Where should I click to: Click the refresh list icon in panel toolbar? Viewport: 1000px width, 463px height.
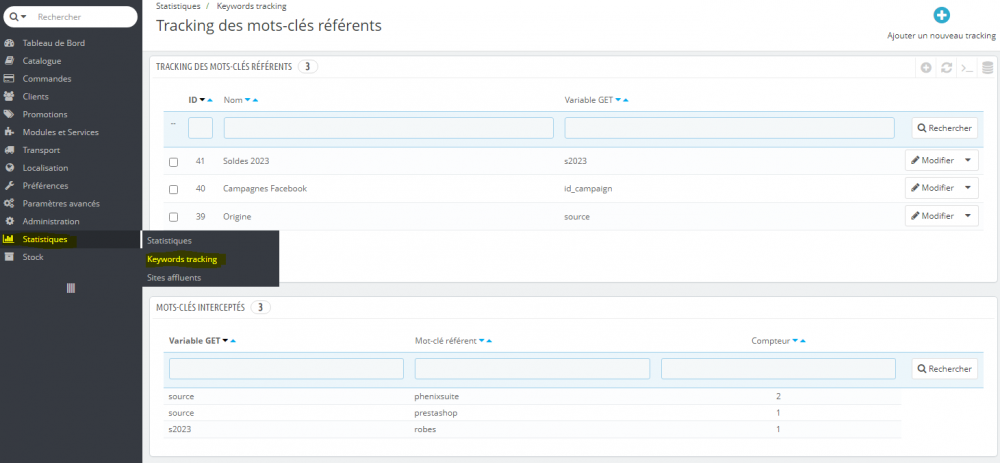tap(946, 68)
